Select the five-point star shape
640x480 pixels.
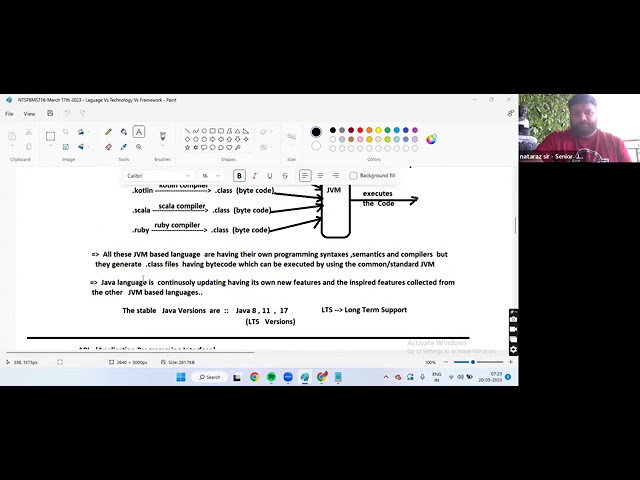click(187, 147)
